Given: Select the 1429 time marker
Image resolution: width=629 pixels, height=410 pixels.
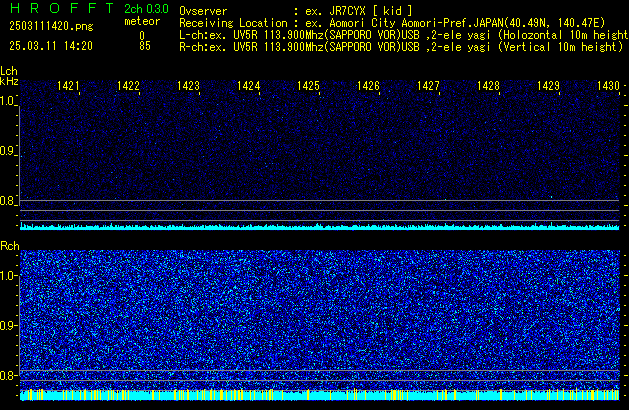Looking at the screenshot, I should [548, 86].
